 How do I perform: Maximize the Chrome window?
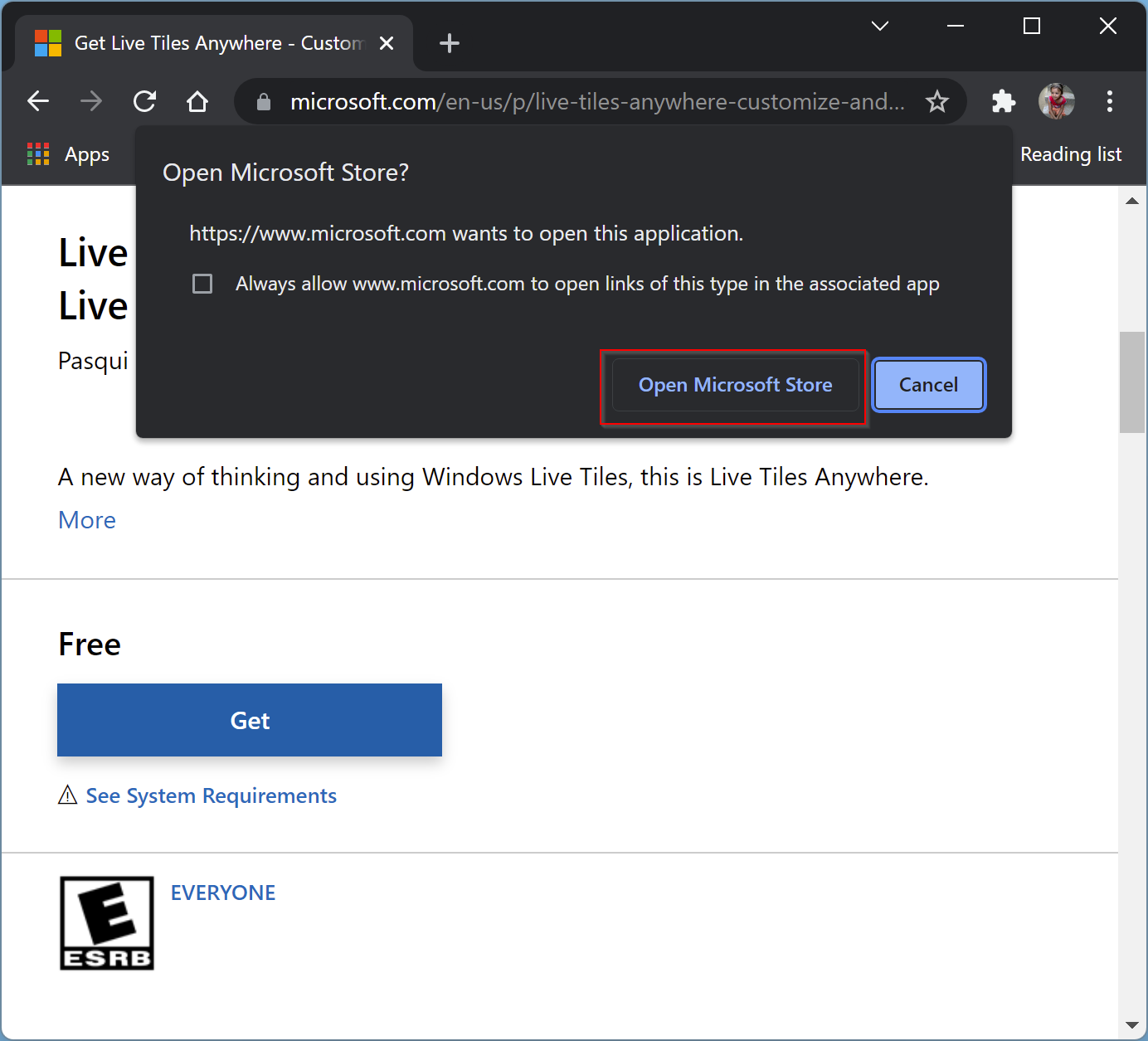coord(1032,26)
